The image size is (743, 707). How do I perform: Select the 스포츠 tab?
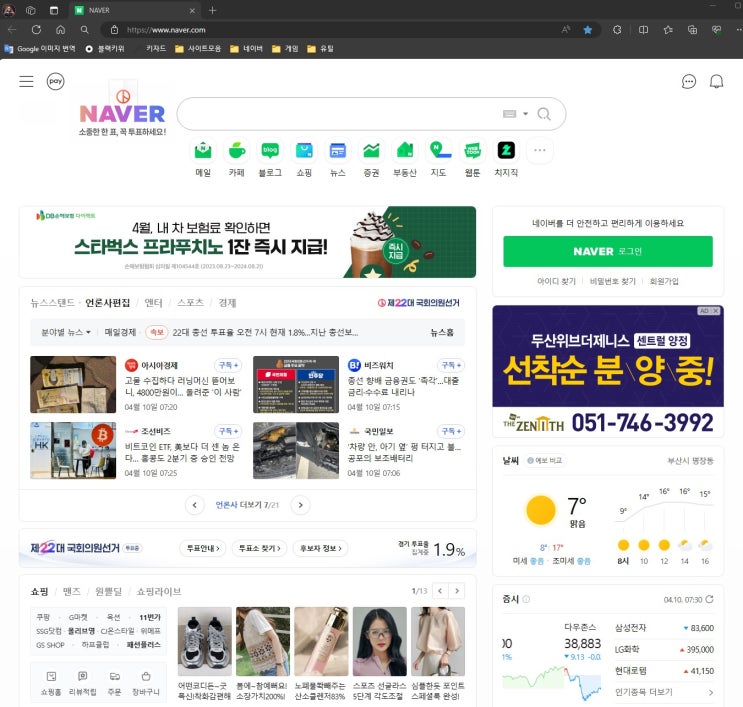coord(190,303)
